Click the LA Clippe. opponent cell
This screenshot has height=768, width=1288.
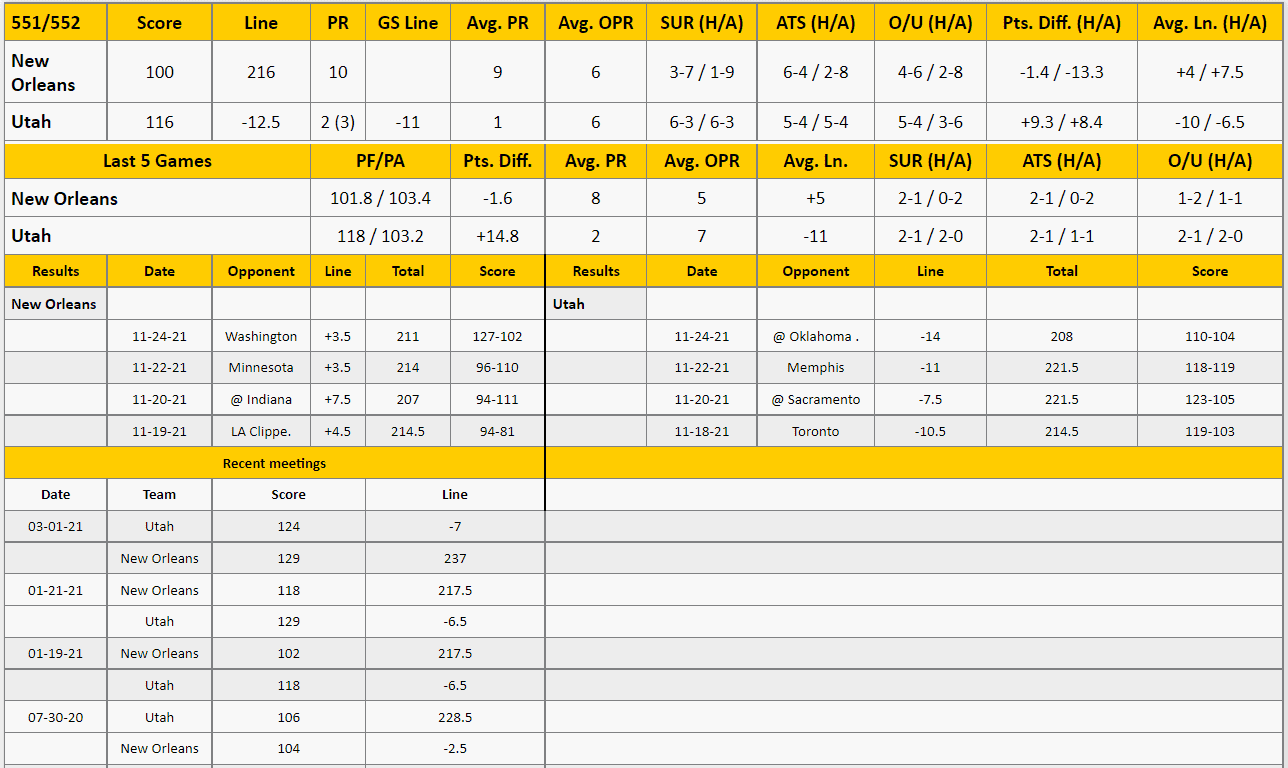point(261,431)
